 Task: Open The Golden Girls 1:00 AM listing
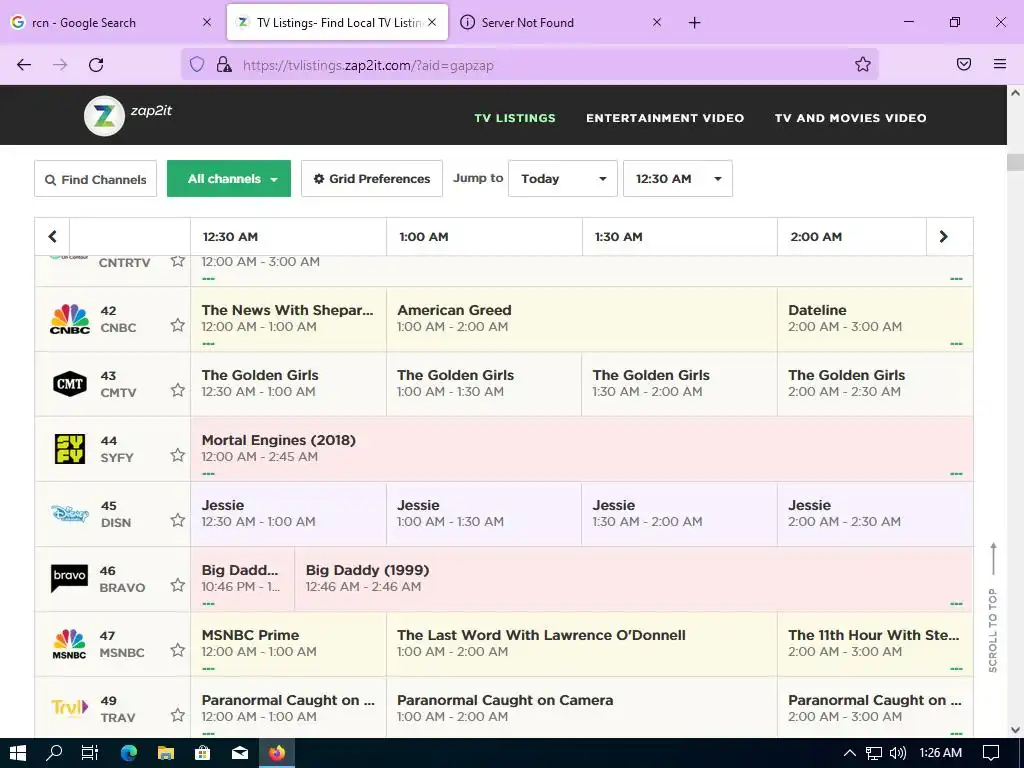pos(484,383)
